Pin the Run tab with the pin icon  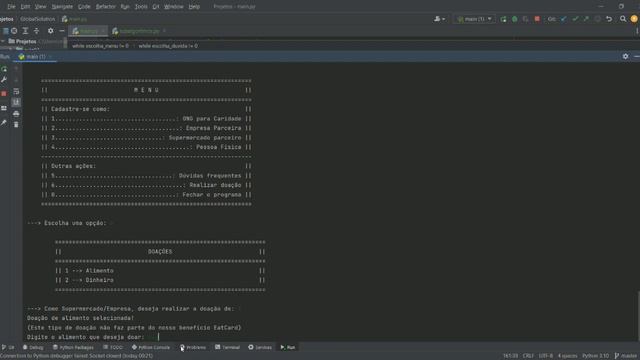(x=4, y=122)
